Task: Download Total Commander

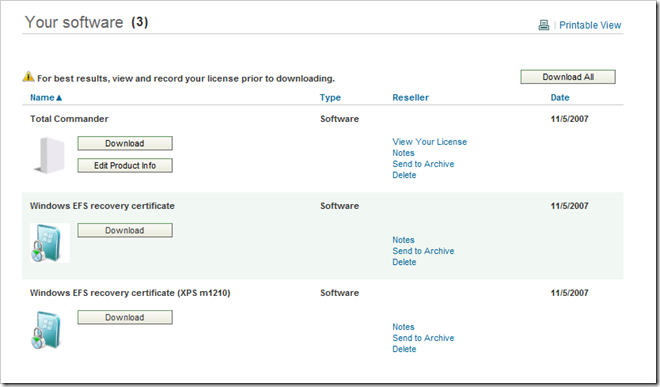Action: [x=125, y=143]
